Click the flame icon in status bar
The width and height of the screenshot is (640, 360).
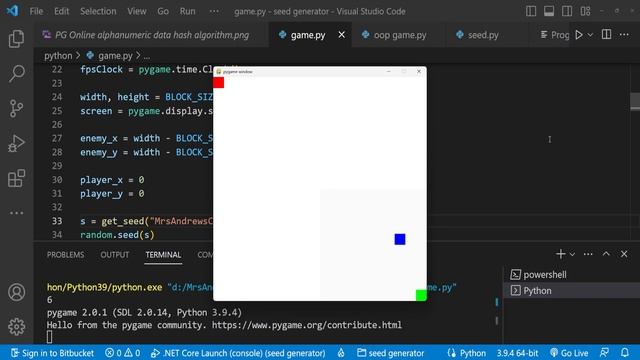point(341,353)
